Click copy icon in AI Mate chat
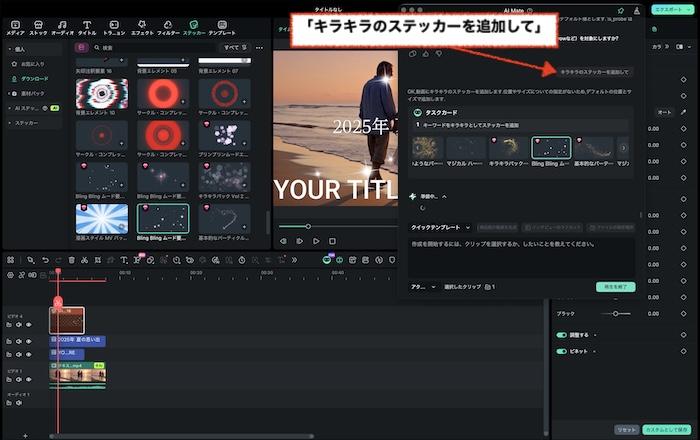The height and width of the screenshot is (440, 700). click(412, 54)
